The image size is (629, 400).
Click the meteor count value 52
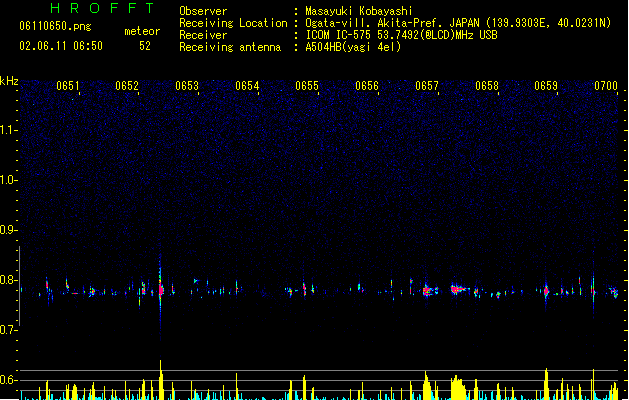(145, 46)
